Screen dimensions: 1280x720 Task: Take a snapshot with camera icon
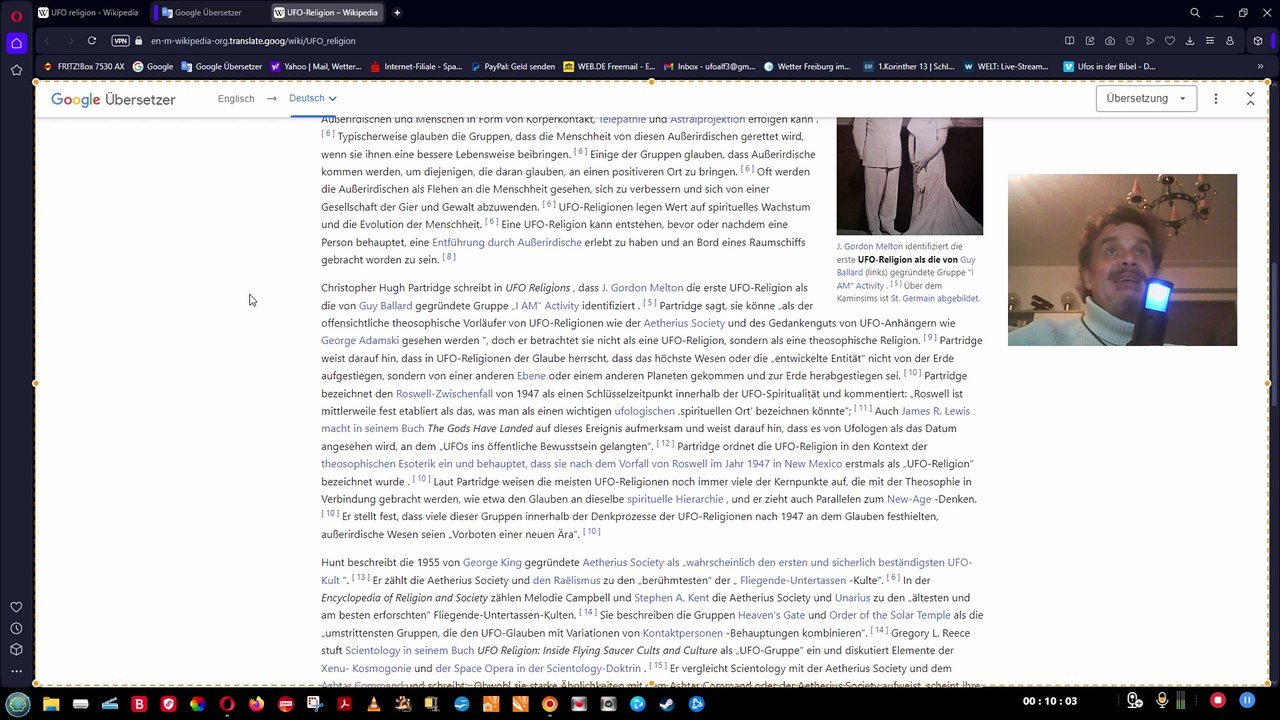(x=1110, y=41)
